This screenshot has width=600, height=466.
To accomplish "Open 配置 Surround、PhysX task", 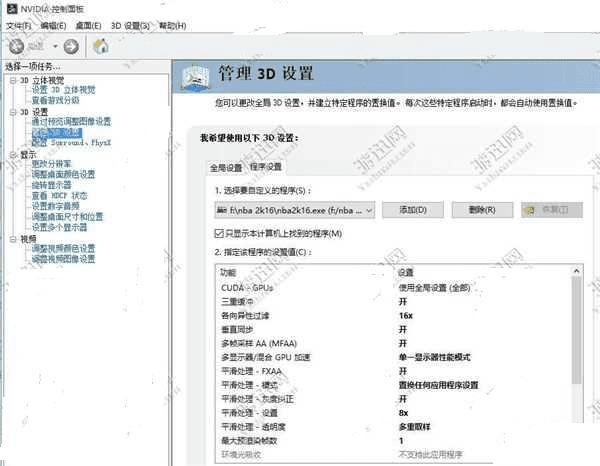I will (71, 143).
